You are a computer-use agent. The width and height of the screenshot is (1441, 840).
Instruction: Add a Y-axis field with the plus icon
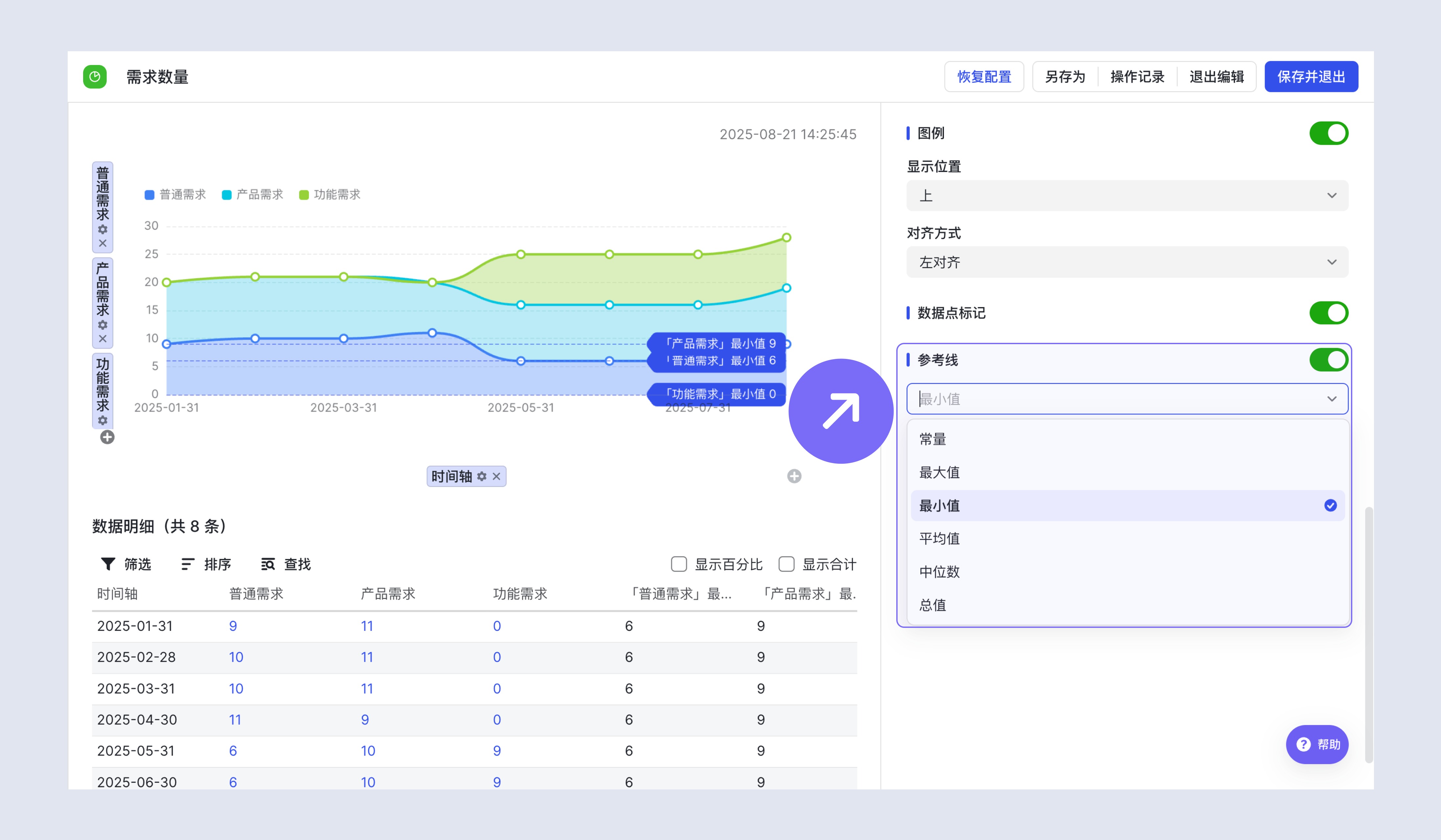click(107, 437)
